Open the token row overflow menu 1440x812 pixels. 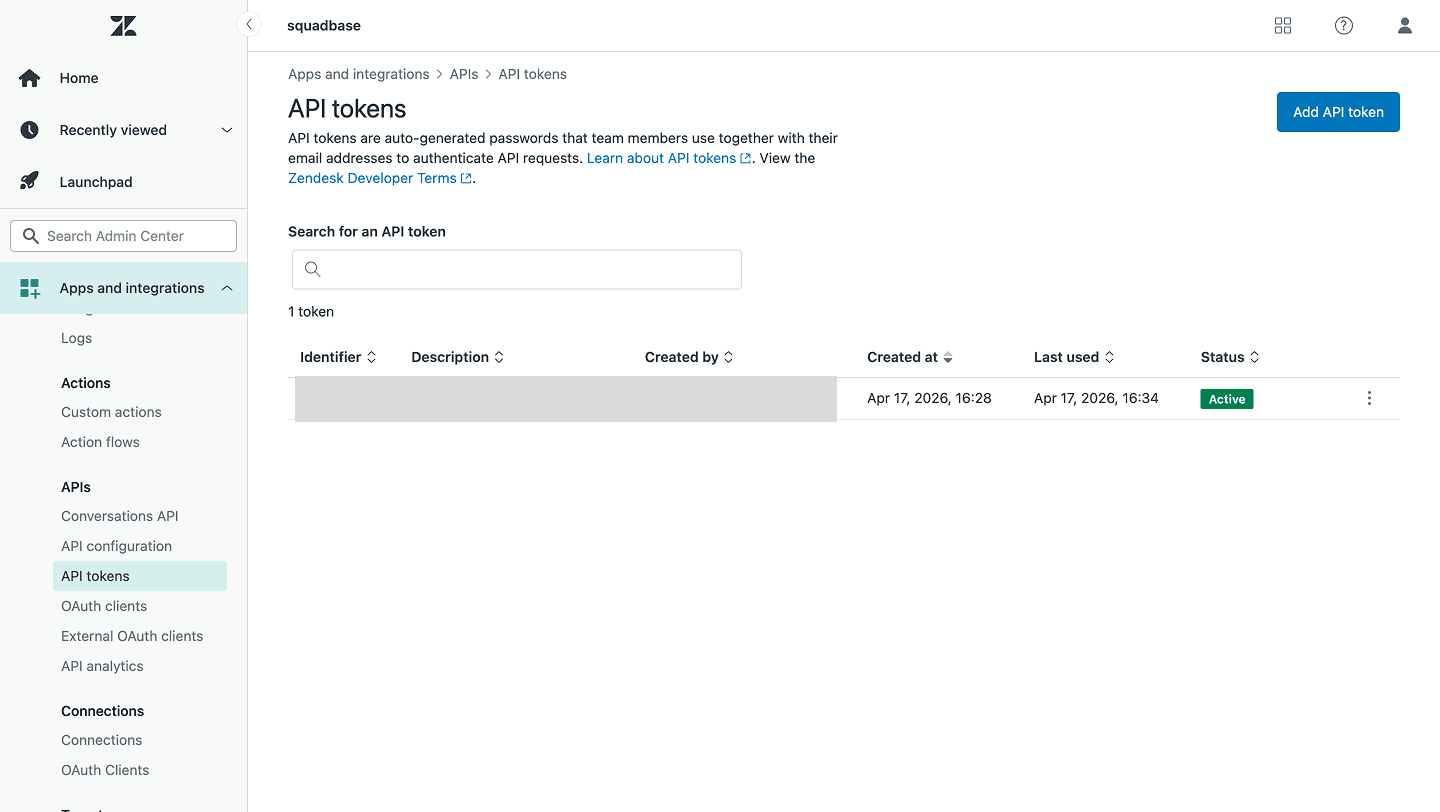pos(1369,397)
